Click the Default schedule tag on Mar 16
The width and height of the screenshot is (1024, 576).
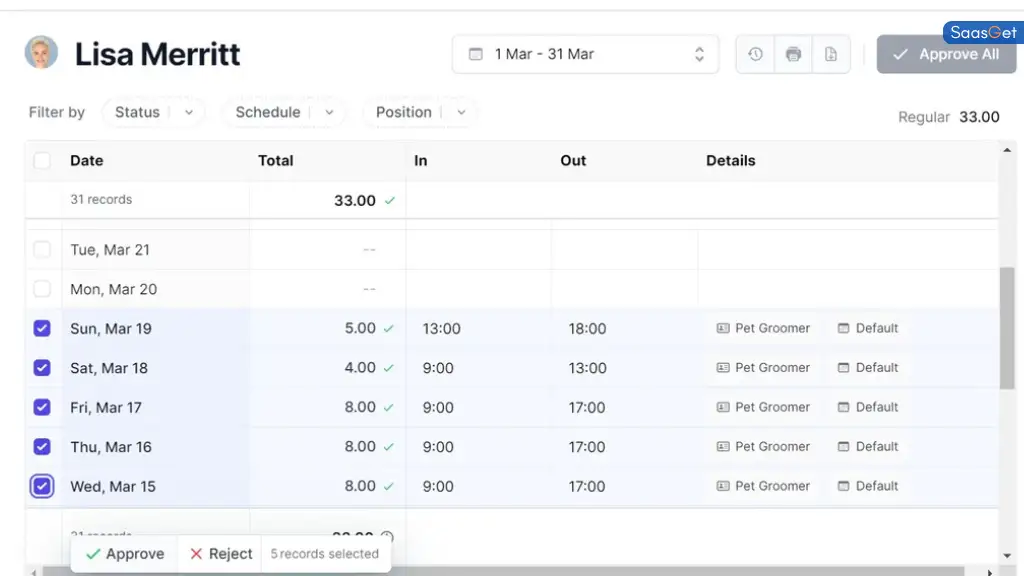tap(867, 447)
